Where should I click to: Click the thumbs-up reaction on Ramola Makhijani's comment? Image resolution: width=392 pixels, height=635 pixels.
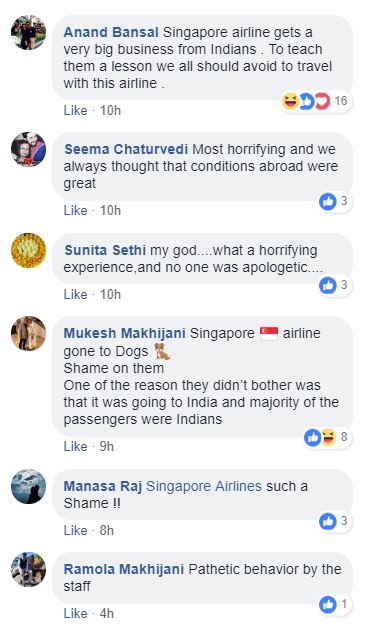[328, 605]
